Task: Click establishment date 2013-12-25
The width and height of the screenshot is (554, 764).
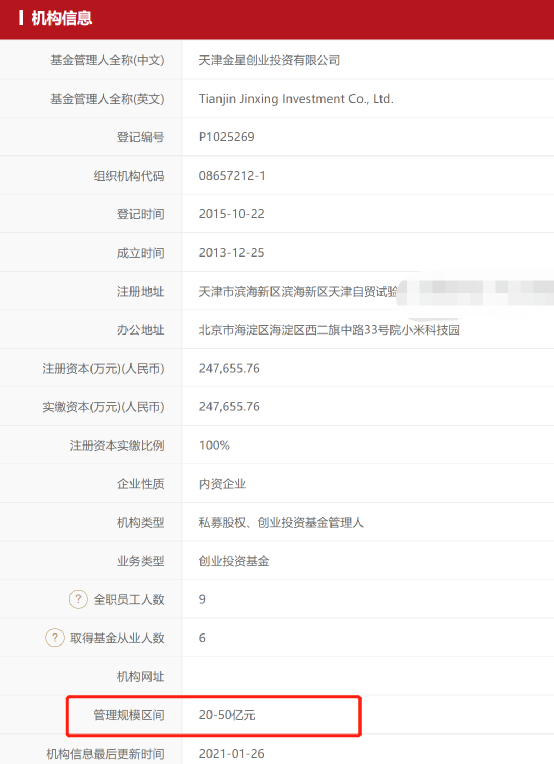Action: pos(231,252)
